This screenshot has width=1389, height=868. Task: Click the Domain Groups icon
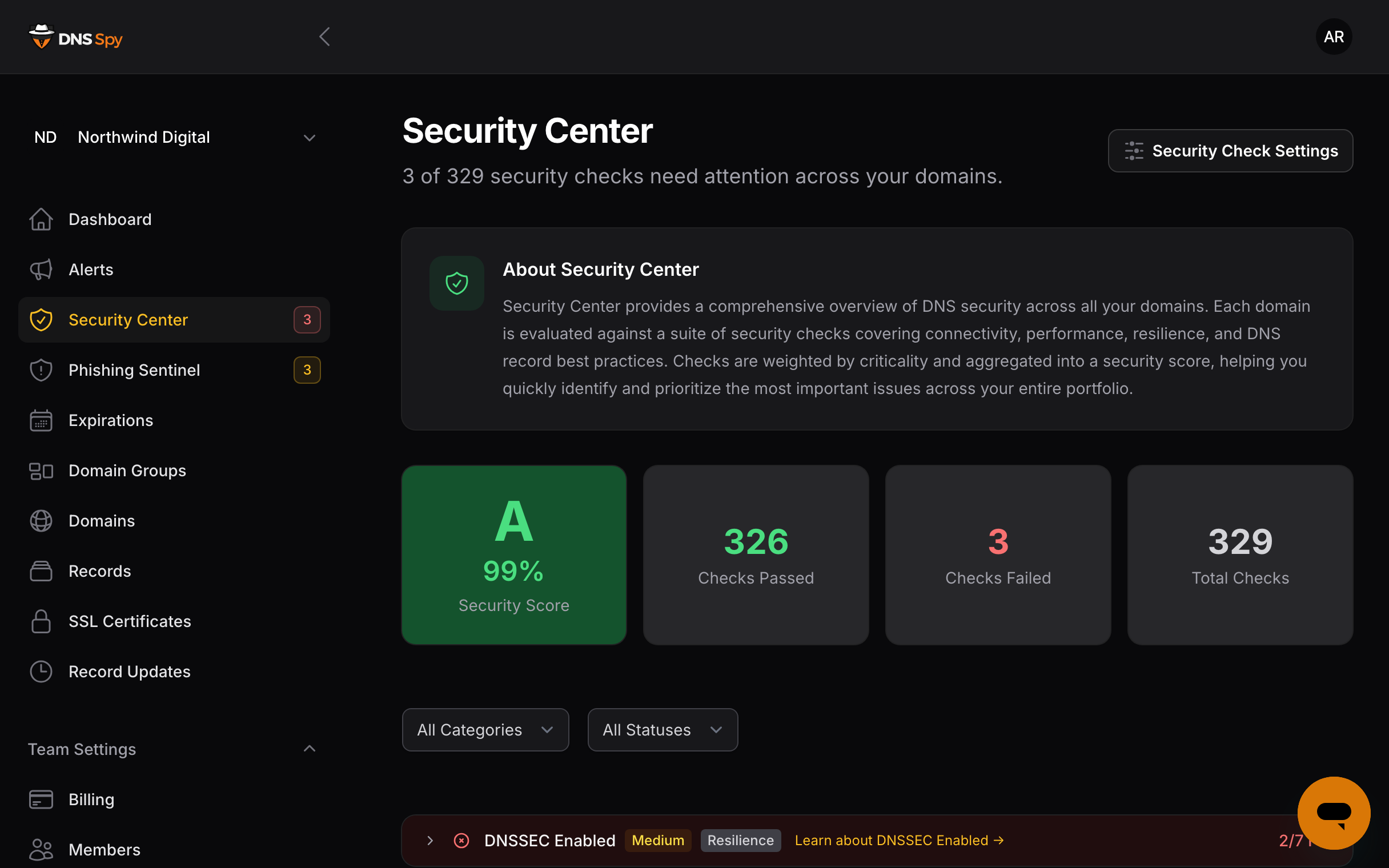click(41, 471)
